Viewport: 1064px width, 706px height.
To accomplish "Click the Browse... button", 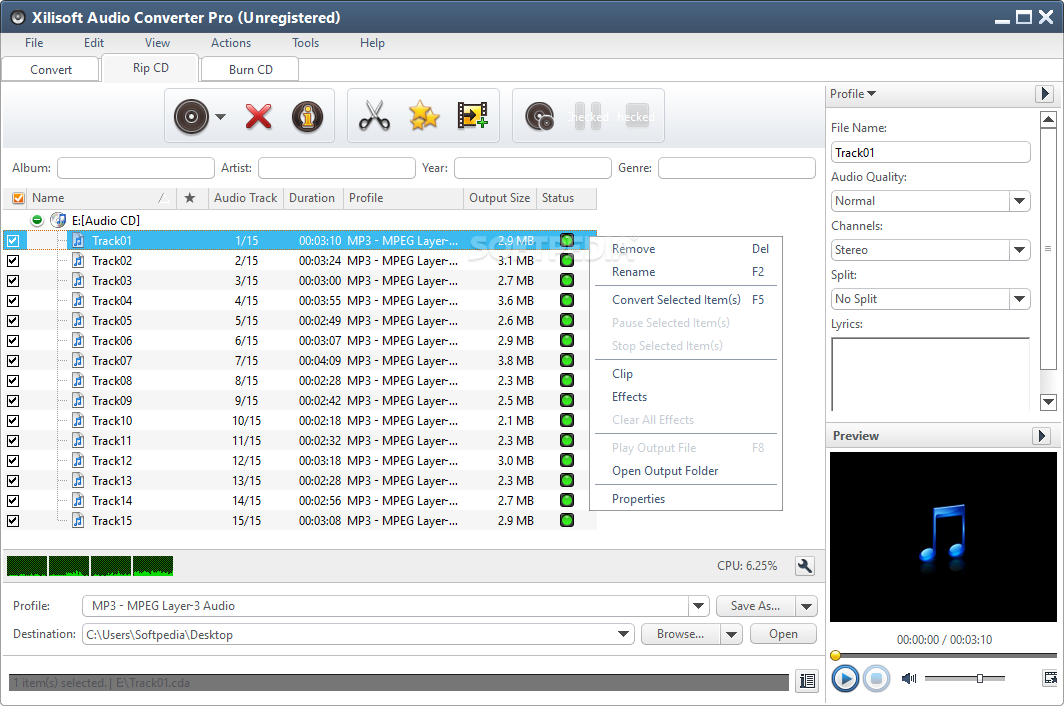I will [x=681, y=634].
